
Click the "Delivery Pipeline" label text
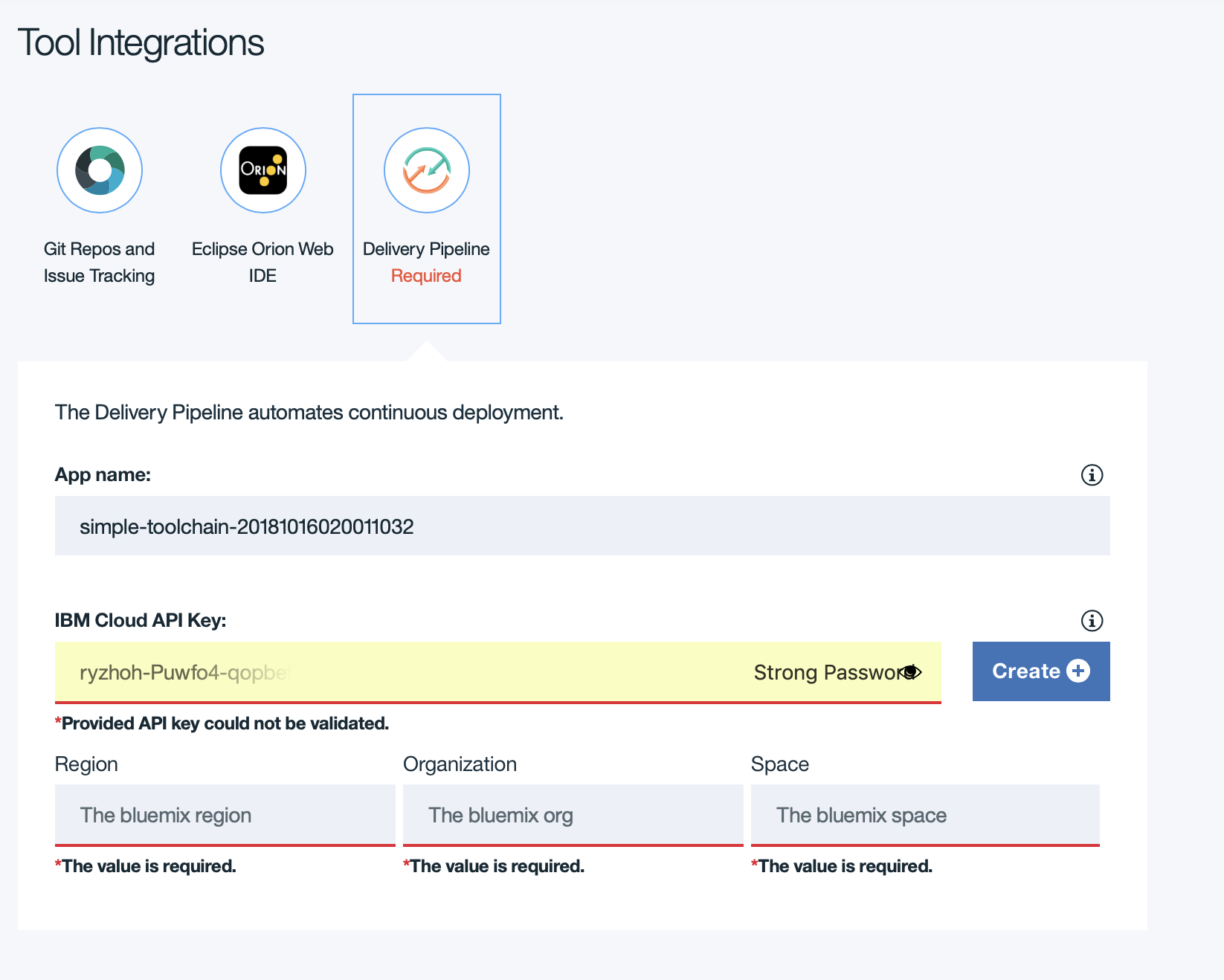tap(426, 249)
